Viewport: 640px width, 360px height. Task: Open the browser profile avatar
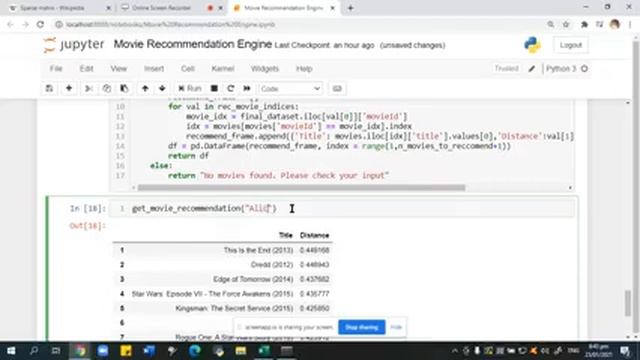point(615,24)
